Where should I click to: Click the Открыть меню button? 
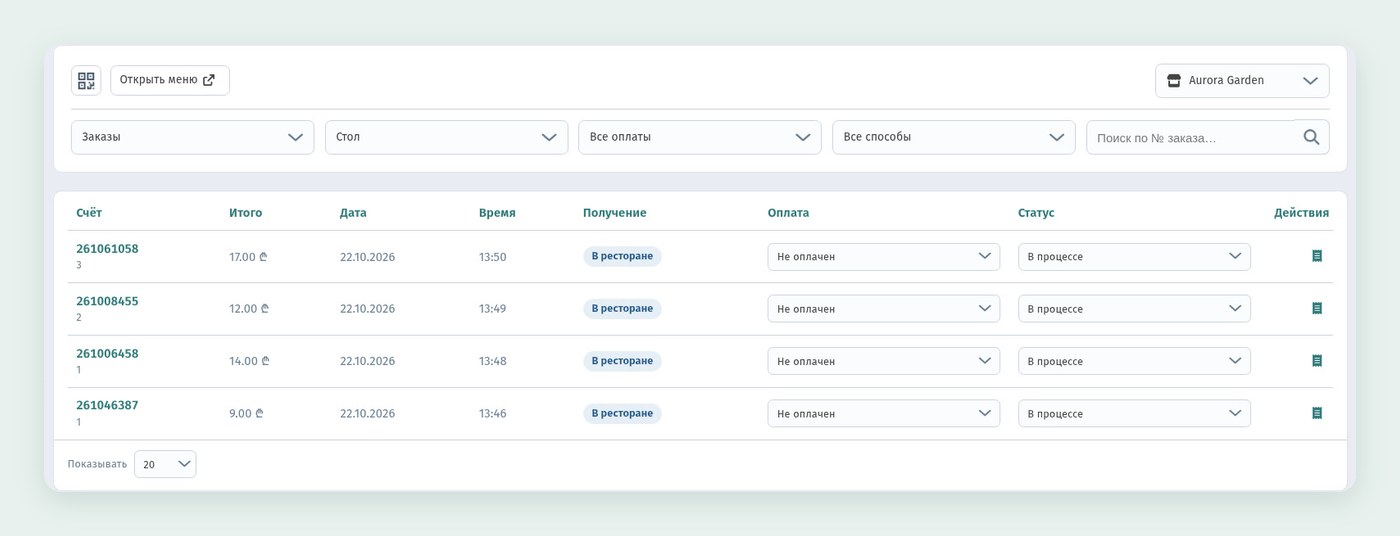170,81
